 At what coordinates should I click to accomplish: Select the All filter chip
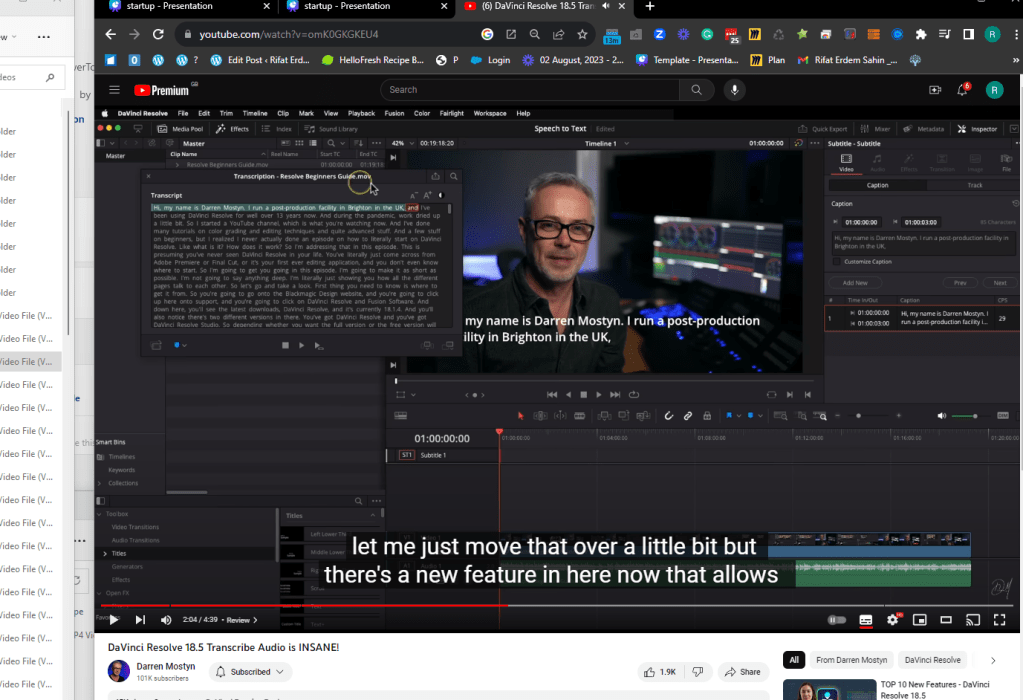(x=794, y=660)
